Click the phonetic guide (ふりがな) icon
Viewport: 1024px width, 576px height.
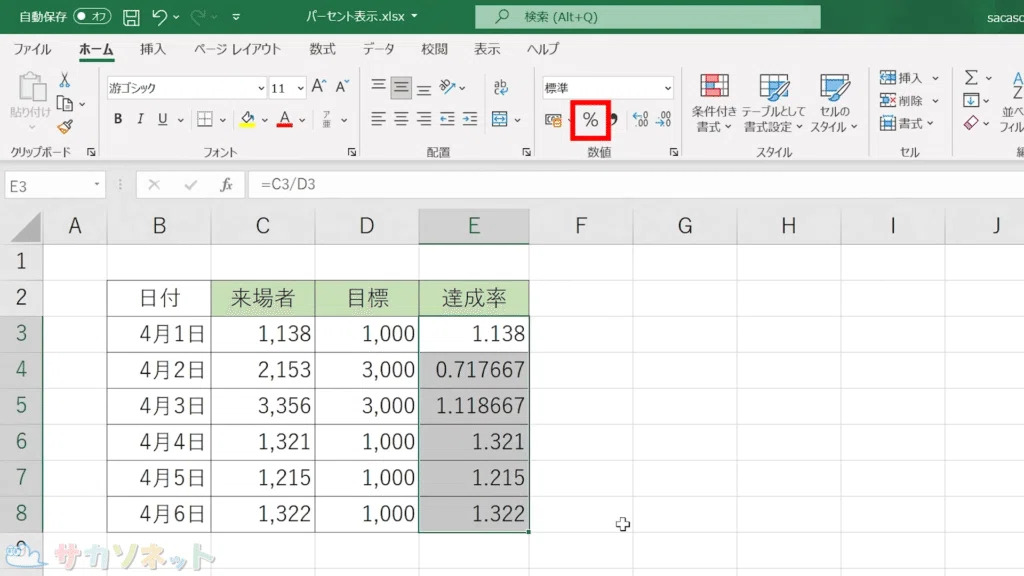[327, 119]
